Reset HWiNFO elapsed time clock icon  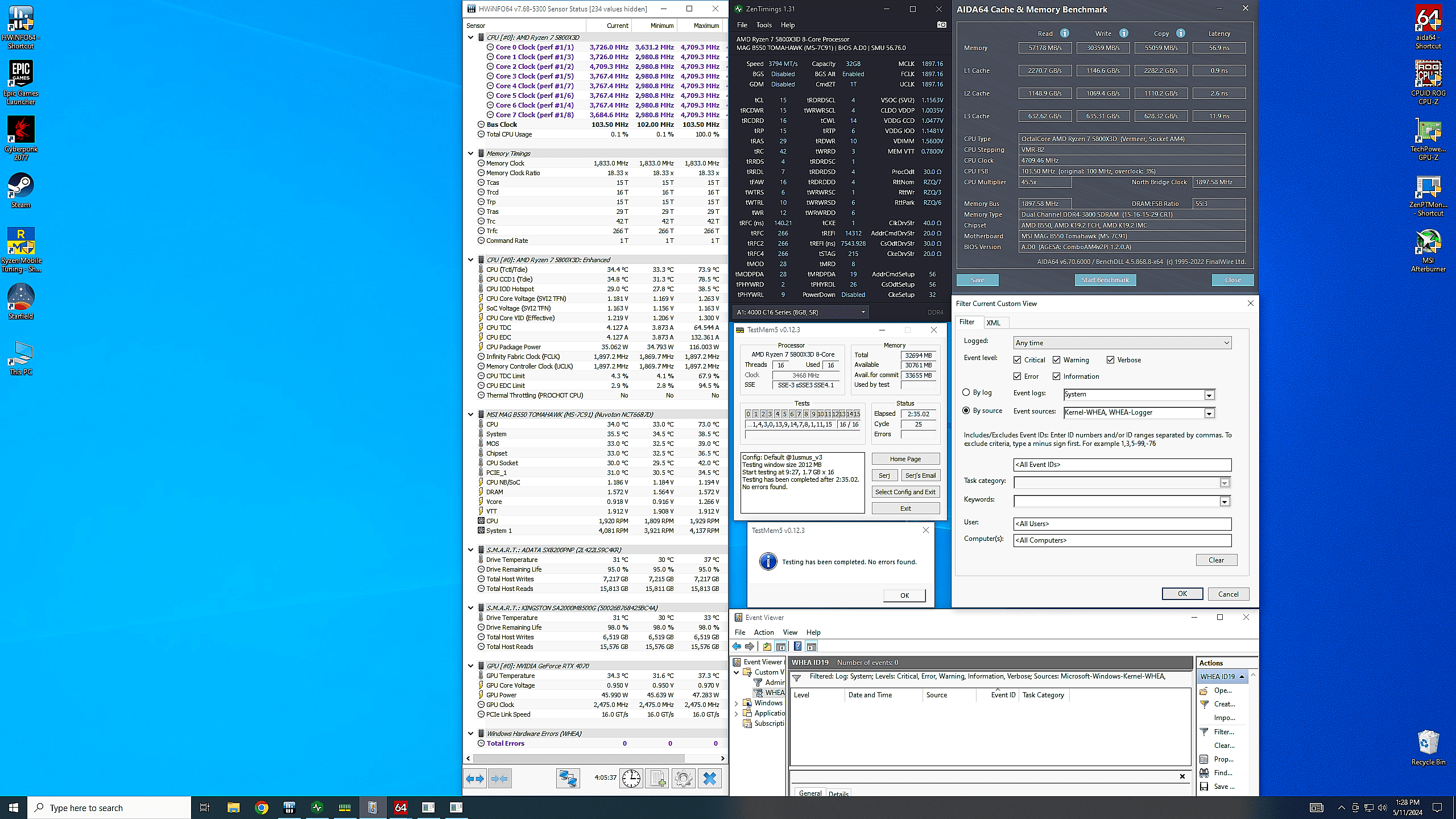(x=631, y=779)
